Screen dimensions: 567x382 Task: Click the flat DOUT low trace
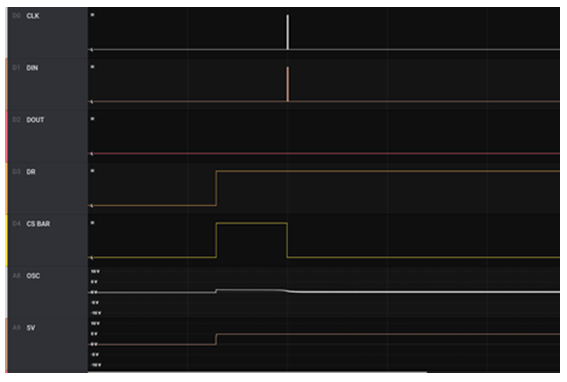pos(324,154)
